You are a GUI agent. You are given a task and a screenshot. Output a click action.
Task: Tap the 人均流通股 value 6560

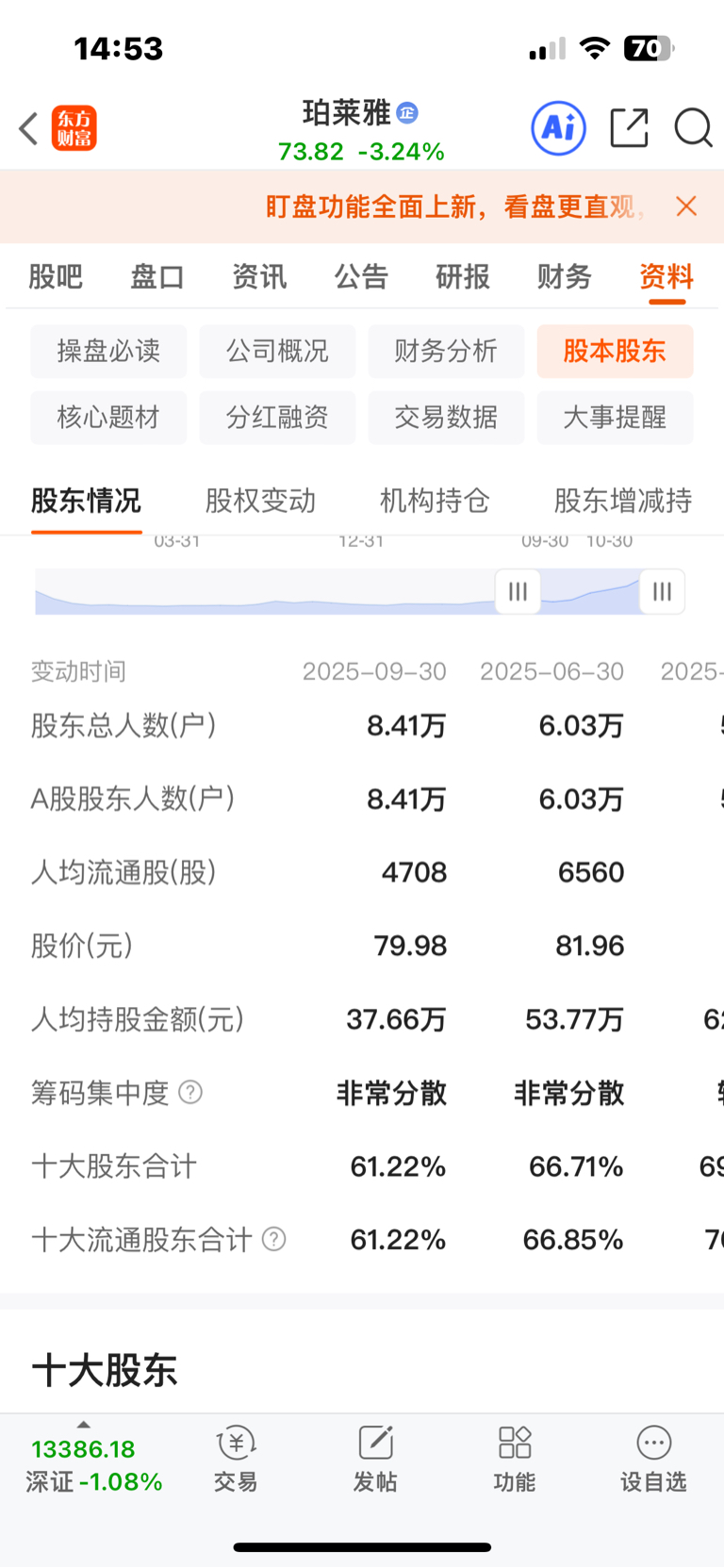click(591, 872)
